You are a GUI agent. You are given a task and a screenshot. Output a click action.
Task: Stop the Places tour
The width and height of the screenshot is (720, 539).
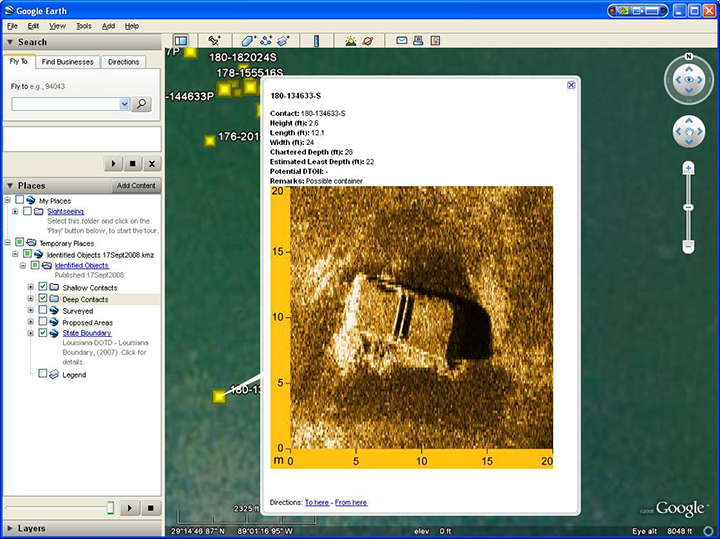150,508
